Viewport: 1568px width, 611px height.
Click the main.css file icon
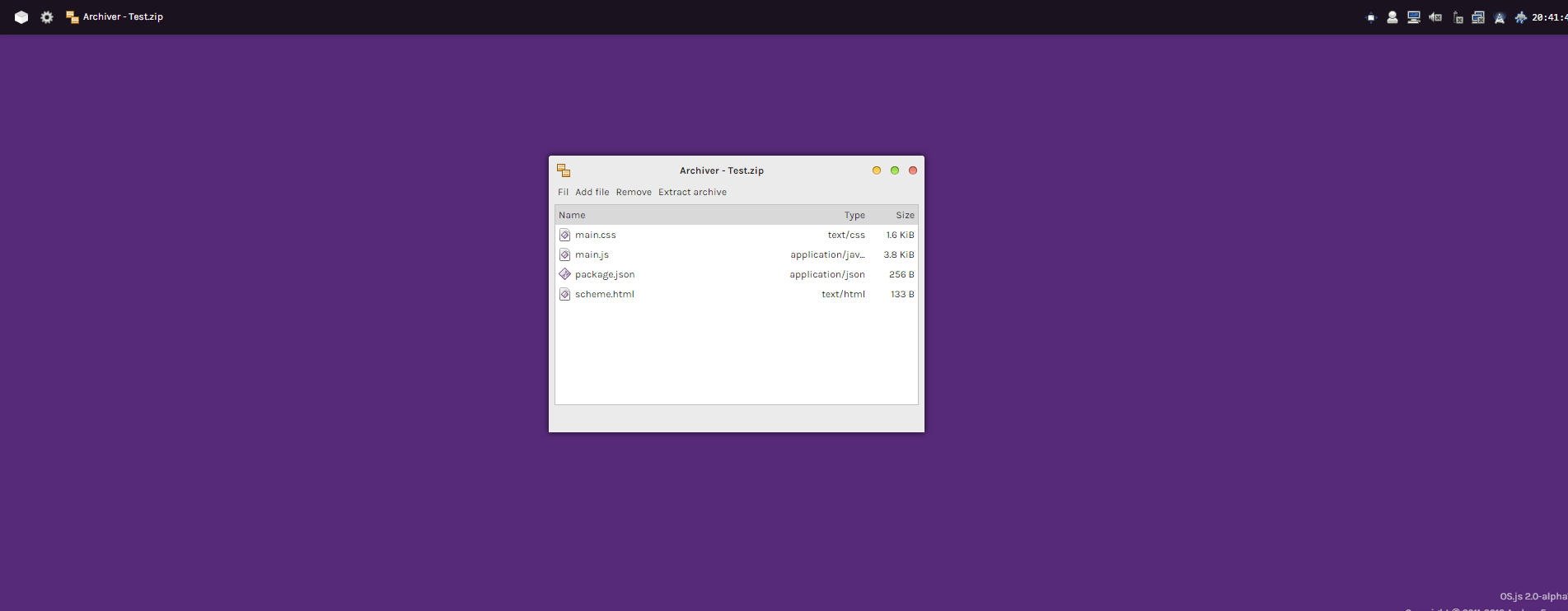tap(564, 235)
